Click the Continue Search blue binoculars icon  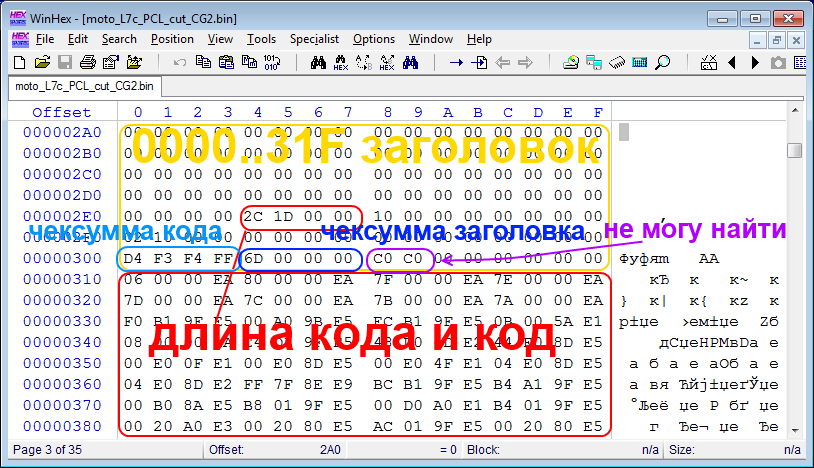point(410,63)
